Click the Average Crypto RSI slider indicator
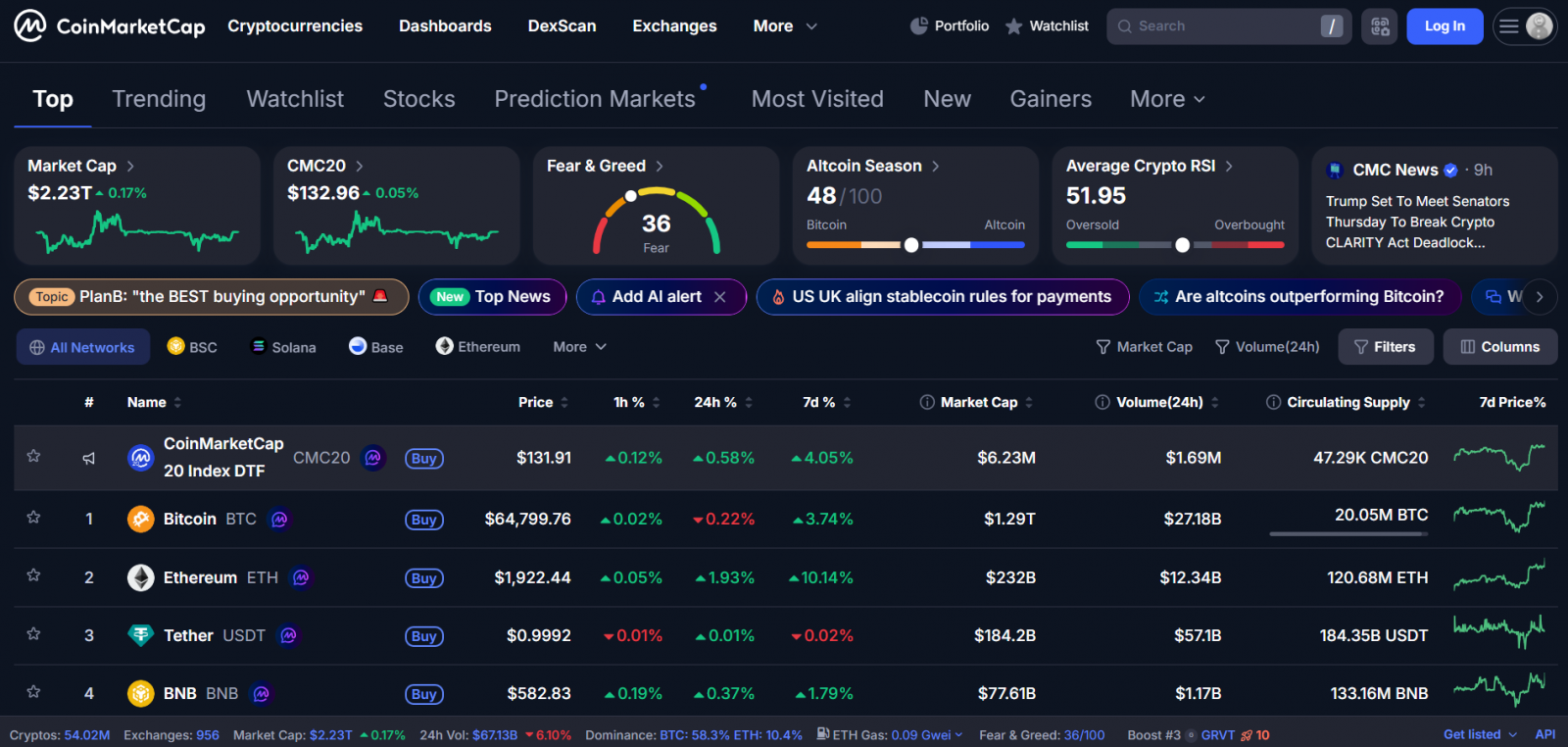 [x=1183, y=245]
